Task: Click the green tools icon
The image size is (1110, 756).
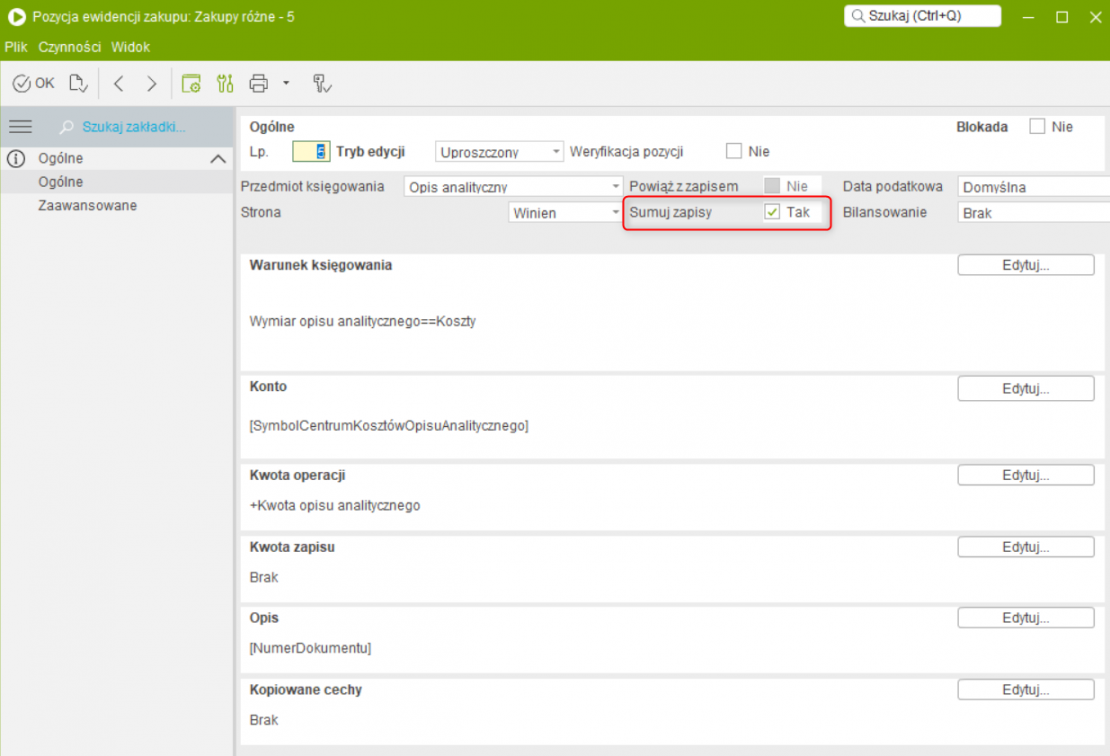Action: pyautogui.click(x=224, y=83)
